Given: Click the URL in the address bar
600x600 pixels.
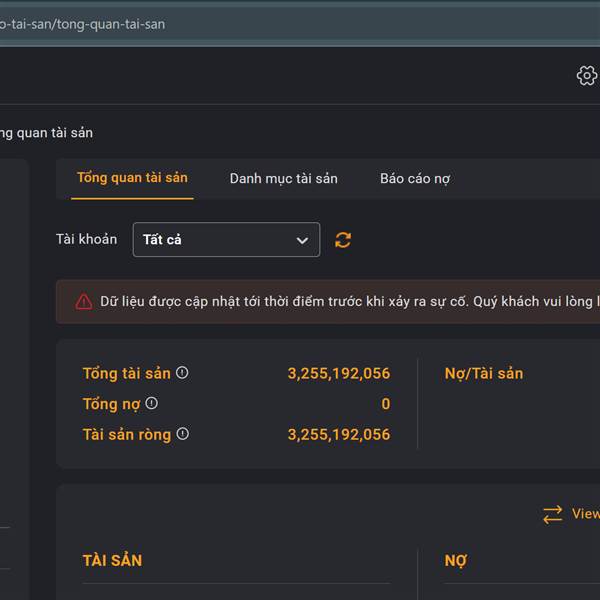Looking at the screenshot, I should (x=83, y=24).
